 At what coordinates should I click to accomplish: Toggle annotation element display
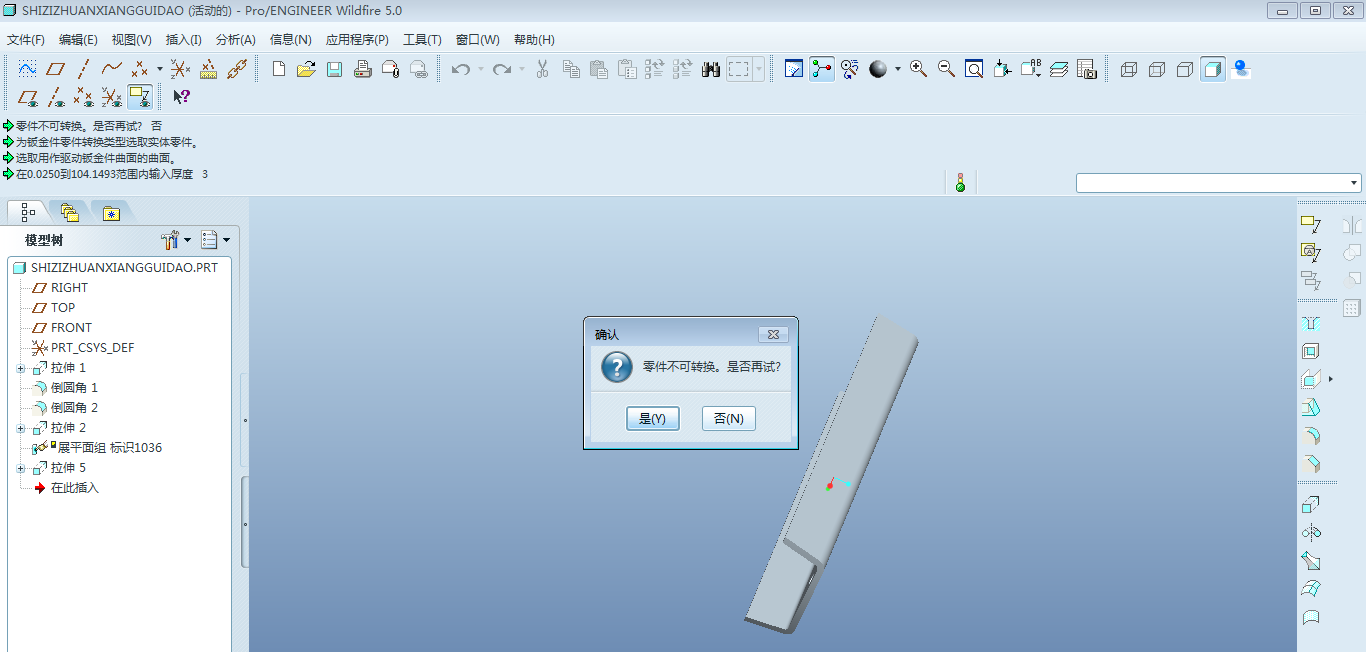pos(140,97)
